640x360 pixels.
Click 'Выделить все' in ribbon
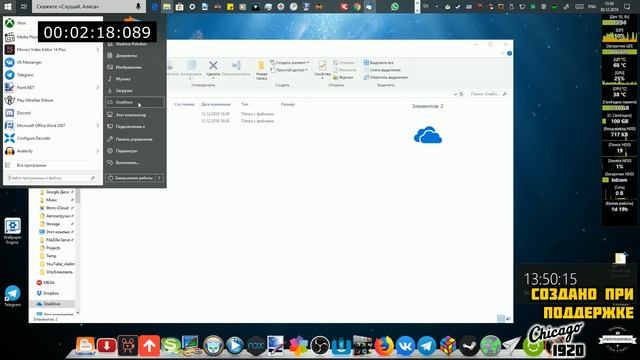(x=378, y=62)
